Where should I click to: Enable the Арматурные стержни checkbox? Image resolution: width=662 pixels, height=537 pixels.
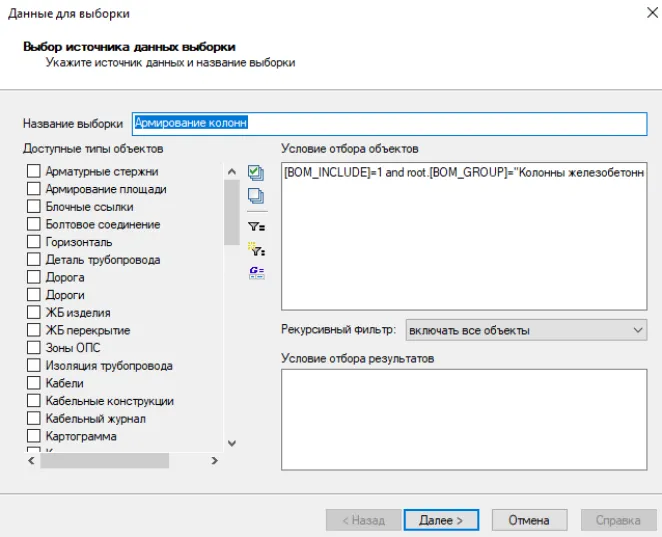(x=33, y=172)
